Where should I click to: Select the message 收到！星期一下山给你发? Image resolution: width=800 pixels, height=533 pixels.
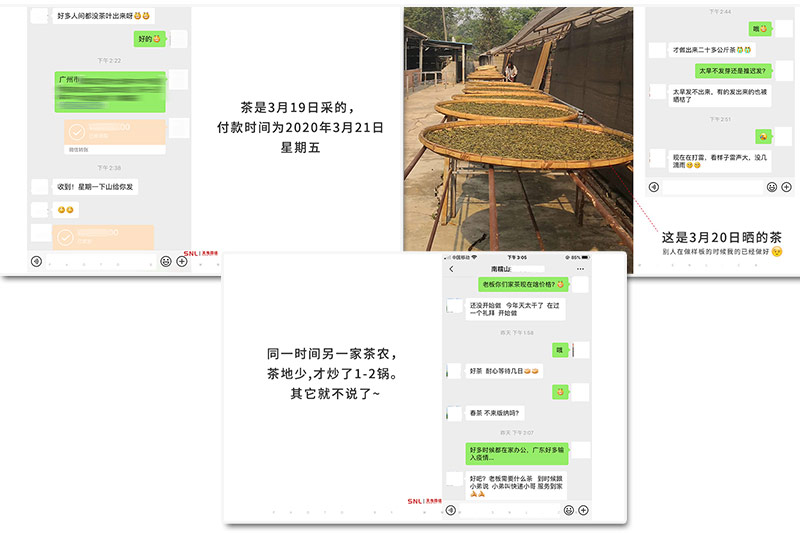click(x=95, y=187)
